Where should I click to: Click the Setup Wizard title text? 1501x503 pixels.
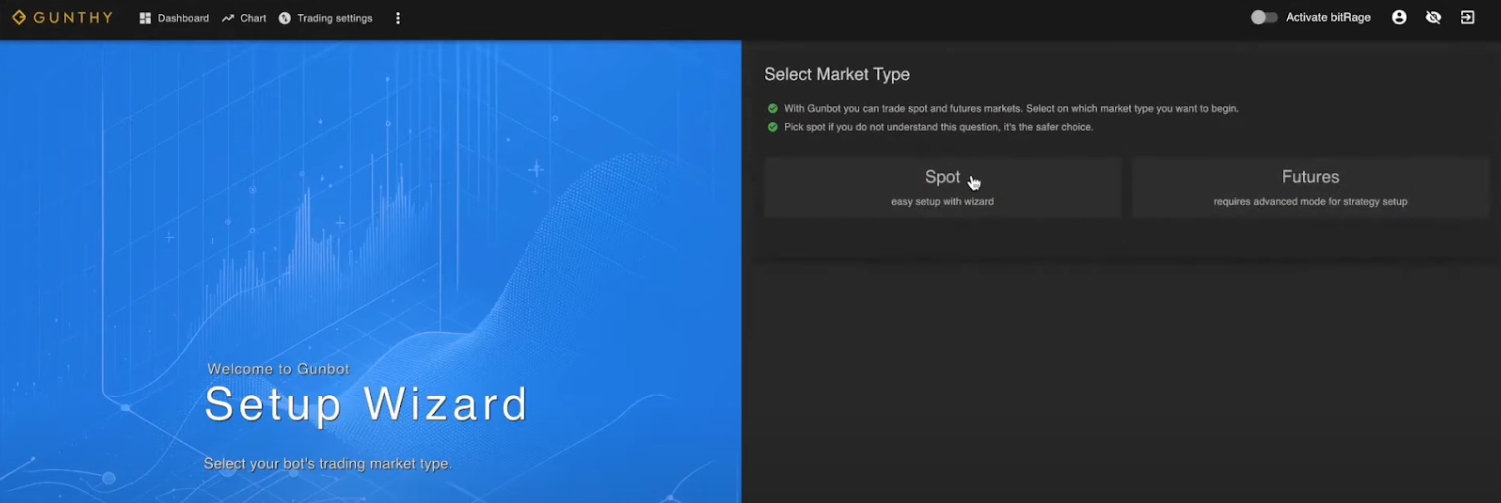(x=366, y=405)
